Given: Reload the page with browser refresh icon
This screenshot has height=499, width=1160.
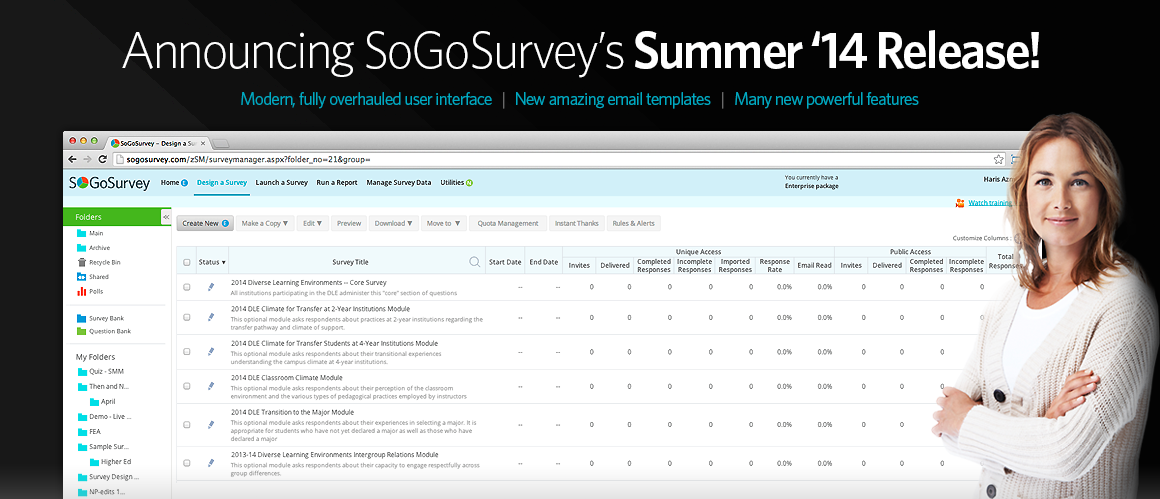Looking at the screenshot, I should (x=101, y=159).
